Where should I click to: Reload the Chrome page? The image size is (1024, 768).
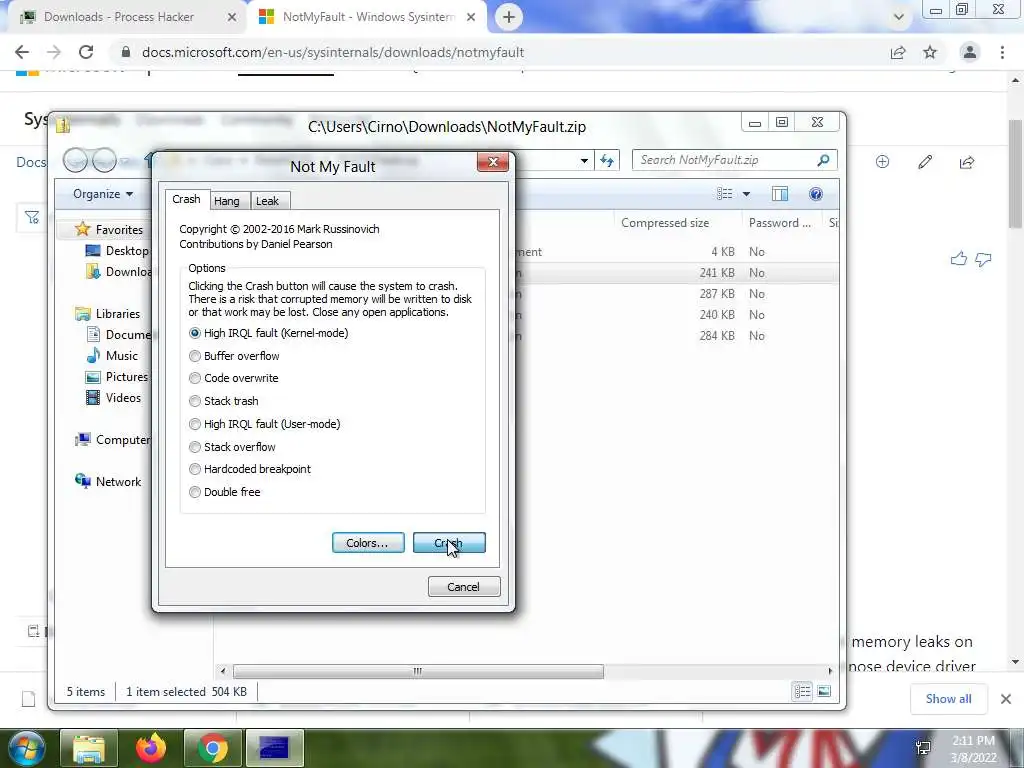(x=86, y=52)
